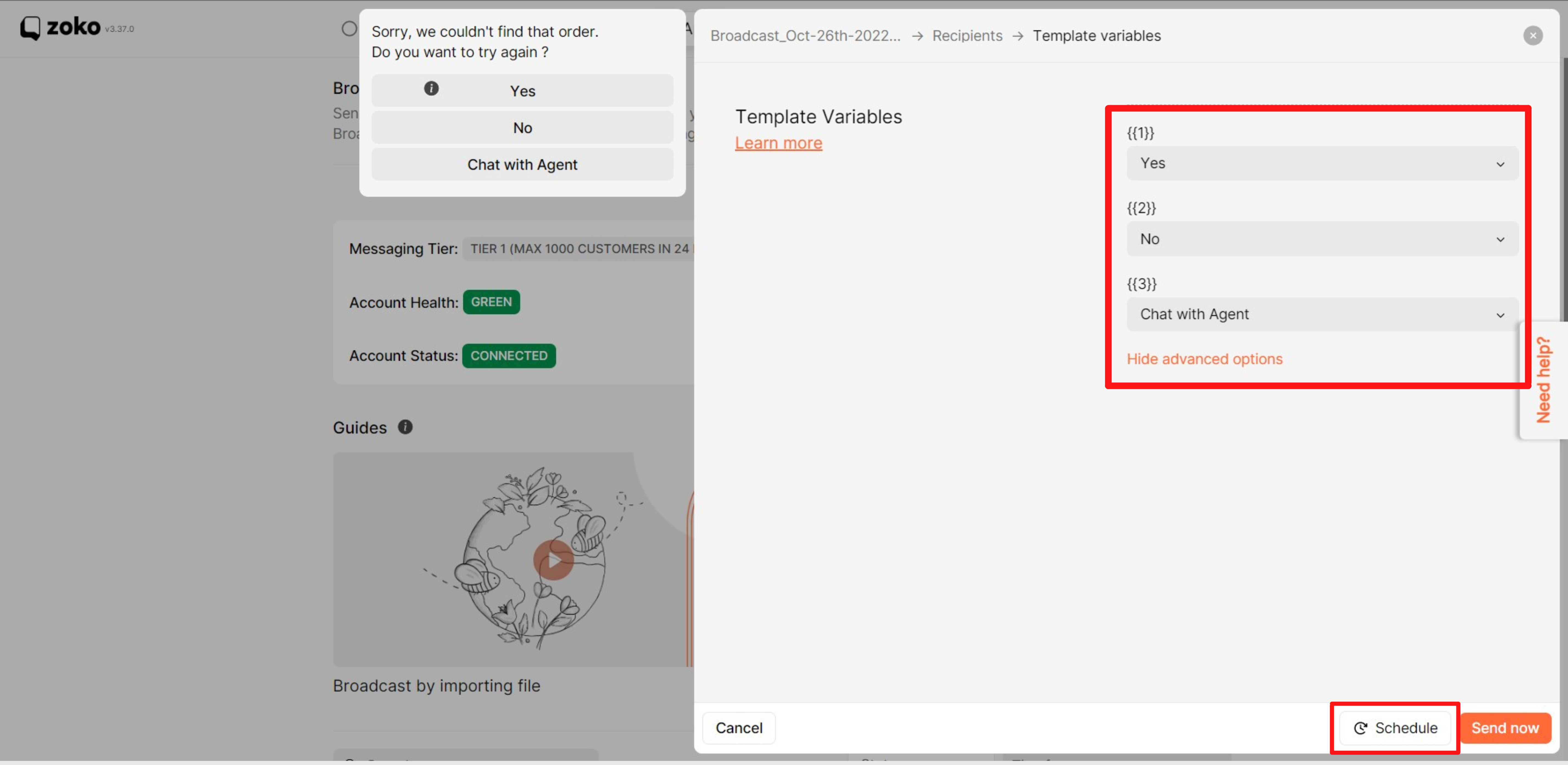The image size is (1568, 765).
Task: Click Hide advanced options
Action: pyautogui.click(x=1204, y=359)
